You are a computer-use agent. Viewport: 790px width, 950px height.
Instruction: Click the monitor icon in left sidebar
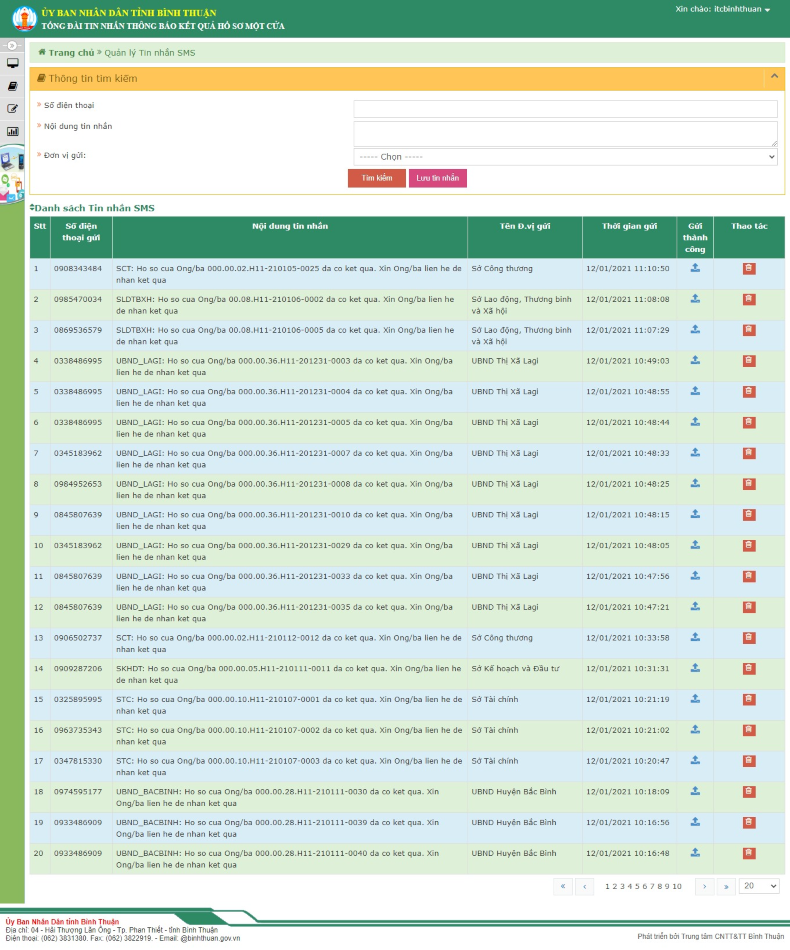[x=12, y=63]
